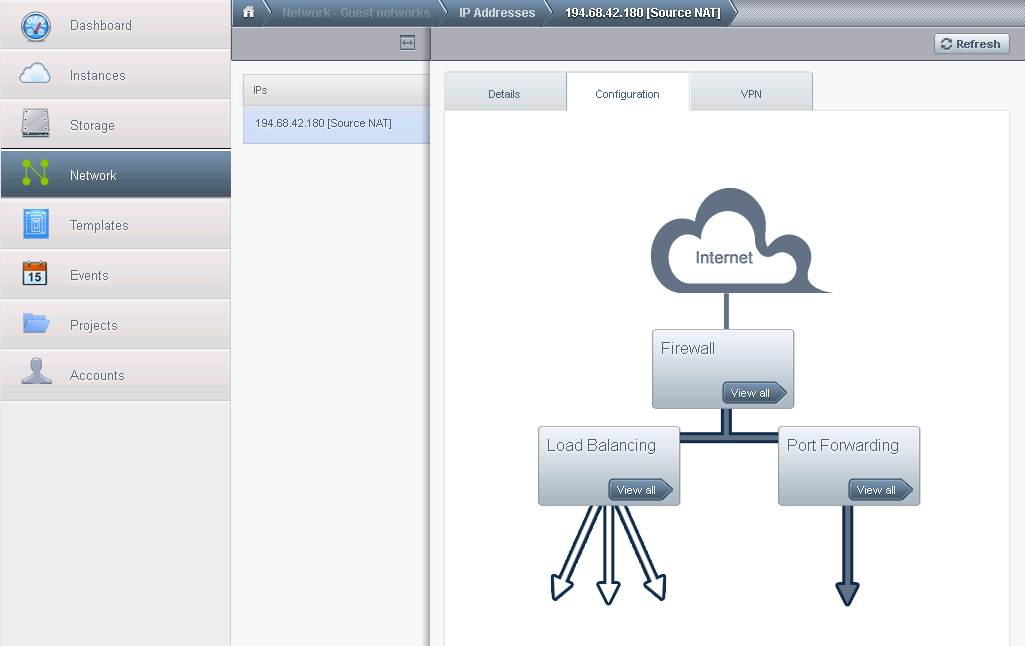This screenshot has width=1025, height=646.
Task: Select the Configuration tab
Action: coord(627,94)
